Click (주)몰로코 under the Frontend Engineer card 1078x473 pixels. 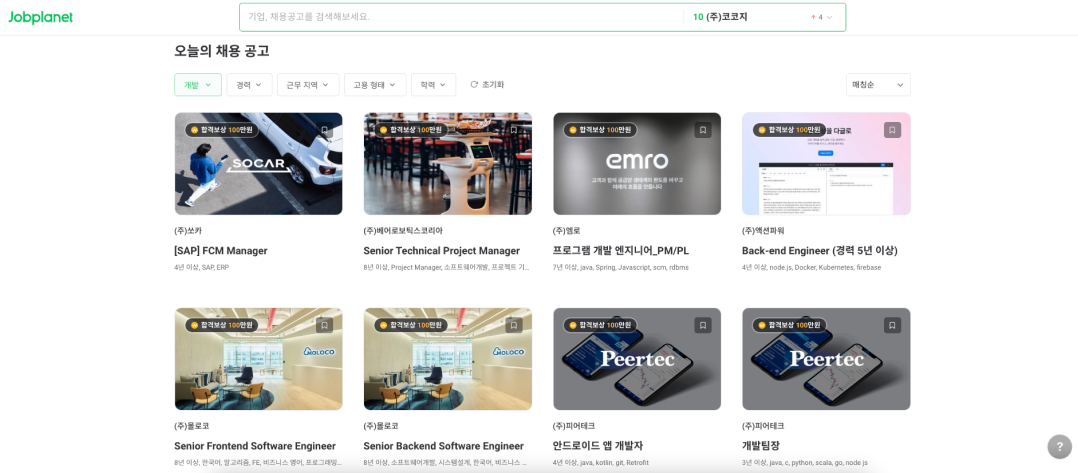tap(192, 426)
